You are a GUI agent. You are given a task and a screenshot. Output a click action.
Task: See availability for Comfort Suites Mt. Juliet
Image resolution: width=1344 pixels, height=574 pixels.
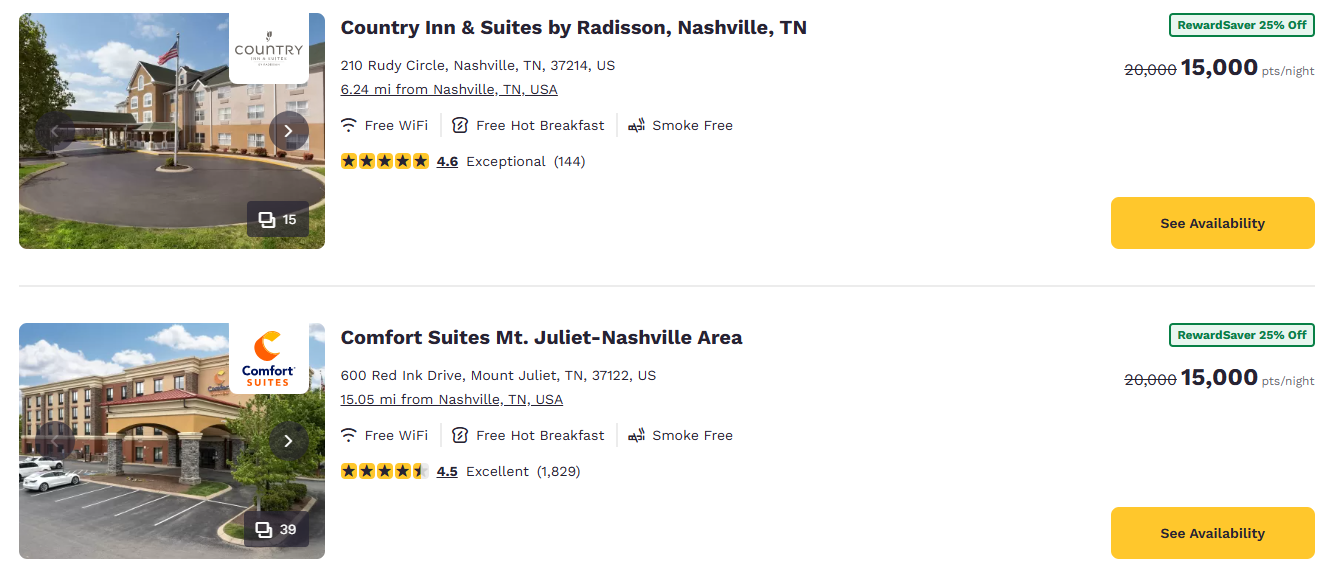click(1212, 533)
